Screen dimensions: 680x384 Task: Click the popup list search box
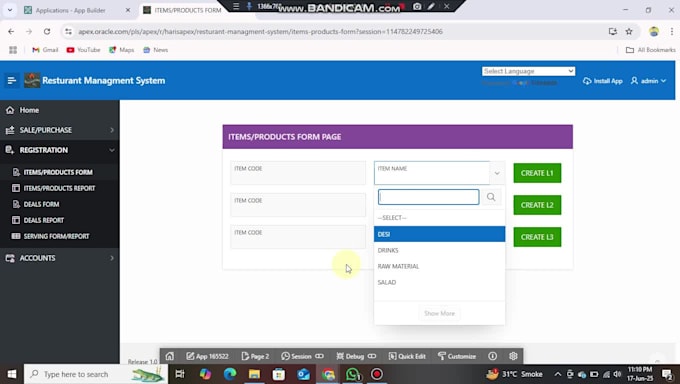click(428, 197)
